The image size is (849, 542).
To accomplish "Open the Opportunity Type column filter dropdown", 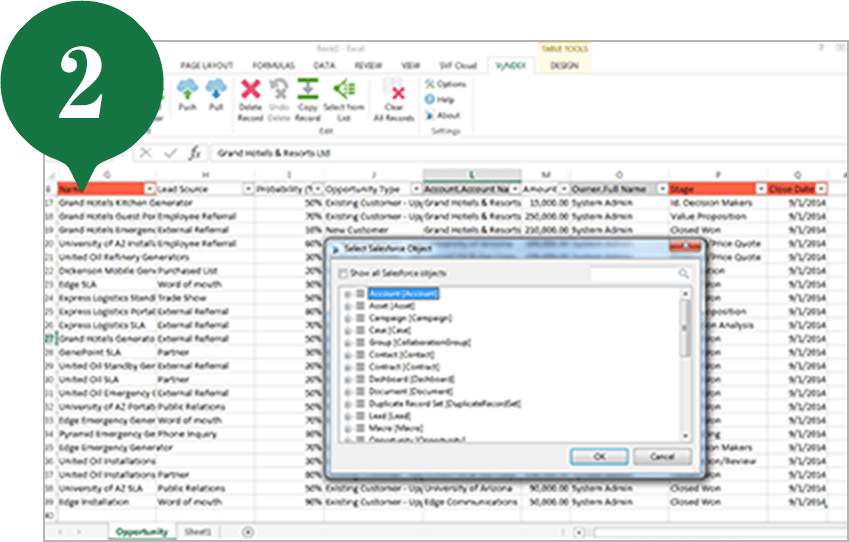I will click(x=416, y=189).
